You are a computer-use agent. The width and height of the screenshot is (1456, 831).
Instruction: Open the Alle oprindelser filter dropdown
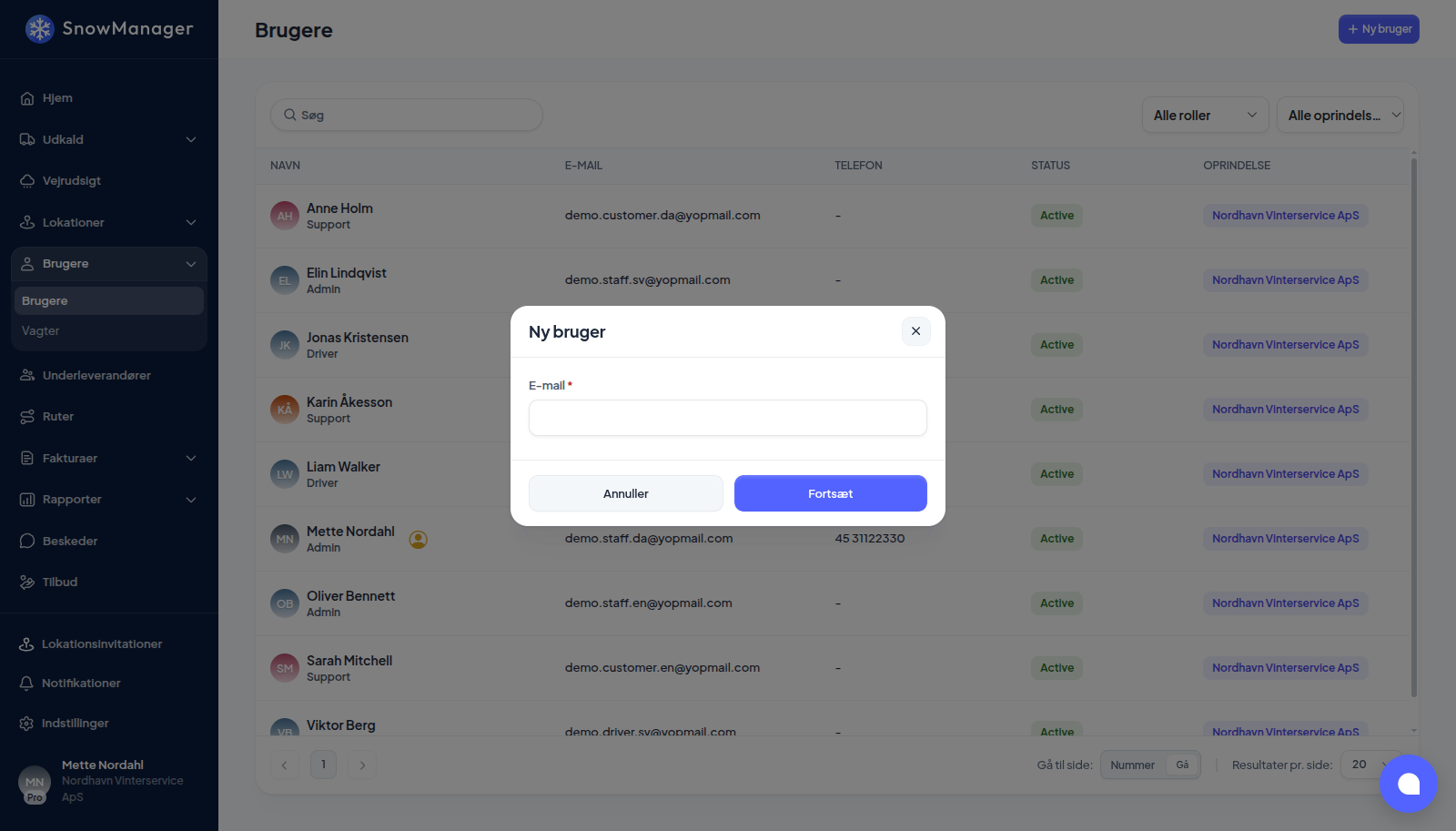pyautogui.click(x=1340, y=116)
